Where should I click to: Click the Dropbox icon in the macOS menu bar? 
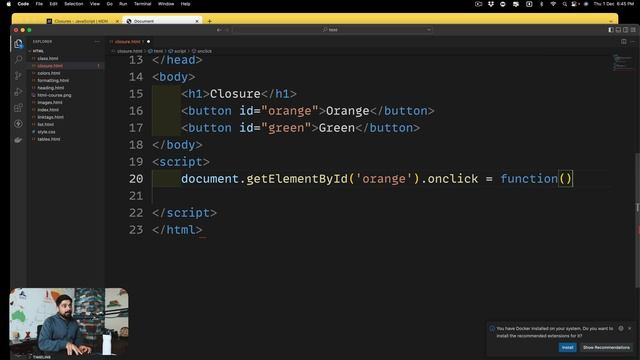tap(491, 4)
